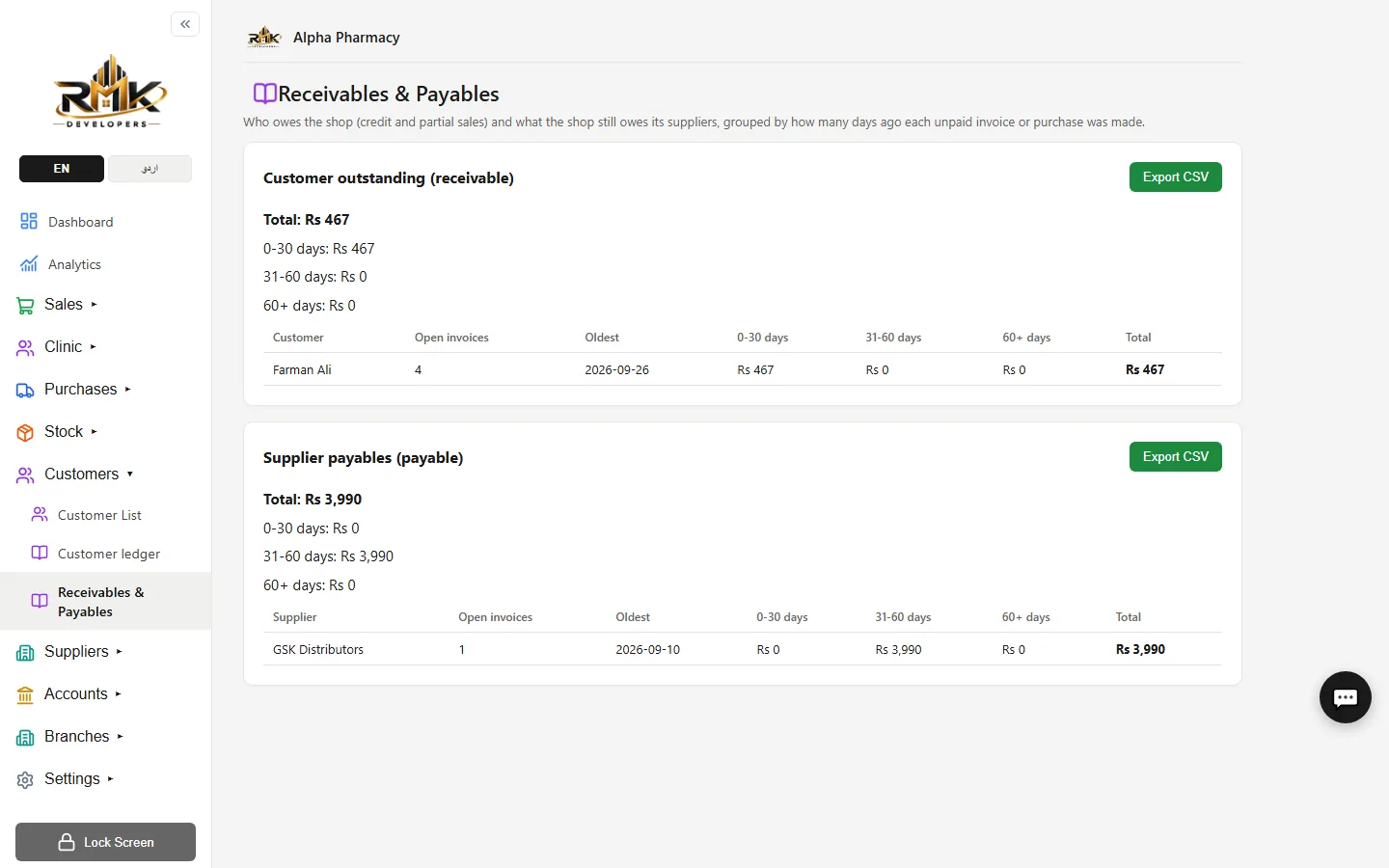
Task: Click the GSK Distributors supplier name
Action: tap(318, 650)
